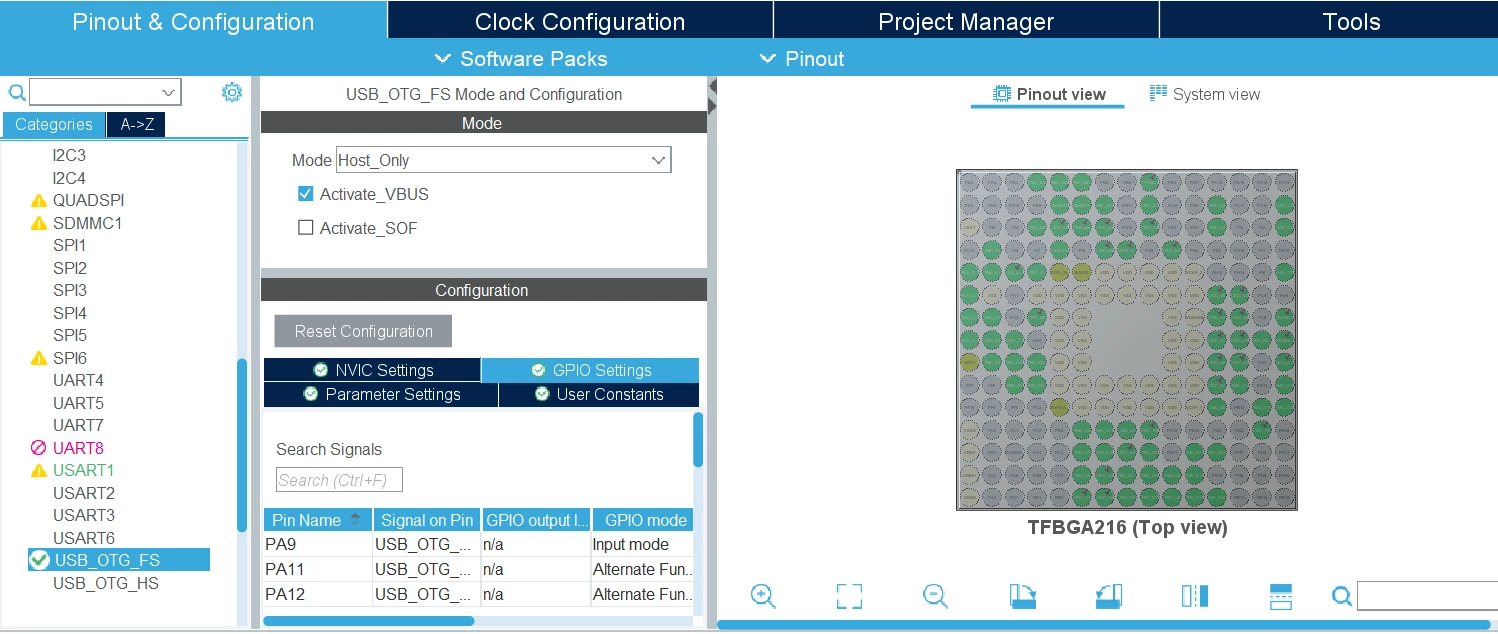Switch to Clock Configuration tab
Viewport: 1498px width, 634px height.
[580, 21]
